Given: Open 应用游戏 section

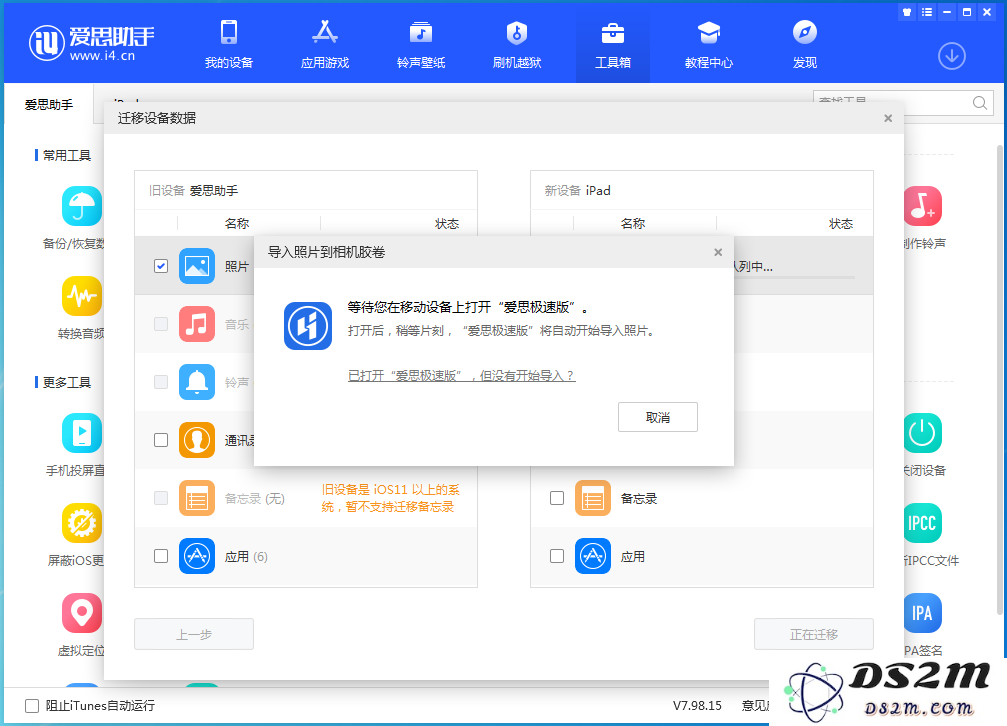Looking at the screenshot, I should coord(325,44).
